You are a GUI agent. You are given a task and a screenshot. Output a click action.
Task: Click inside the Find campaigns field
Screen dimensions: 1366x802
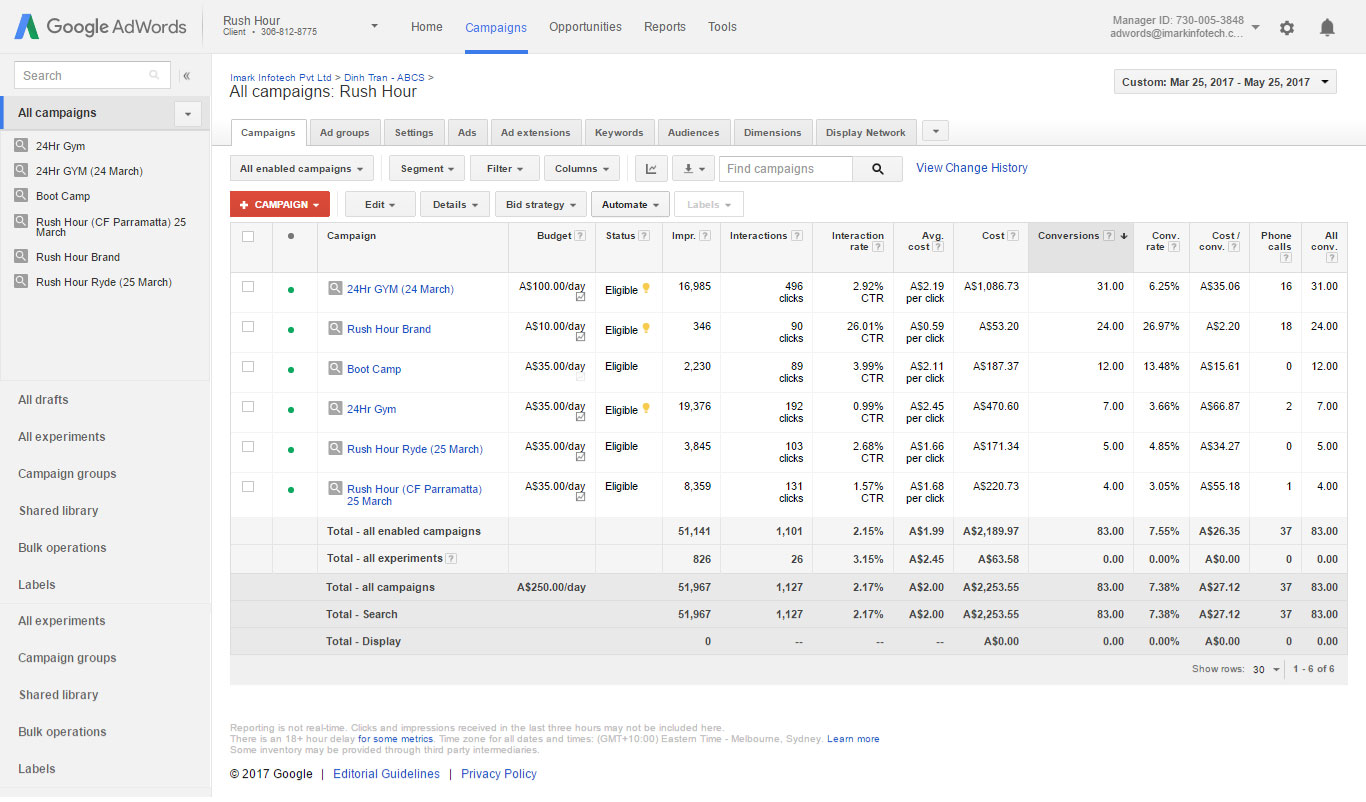pos(785,169)
